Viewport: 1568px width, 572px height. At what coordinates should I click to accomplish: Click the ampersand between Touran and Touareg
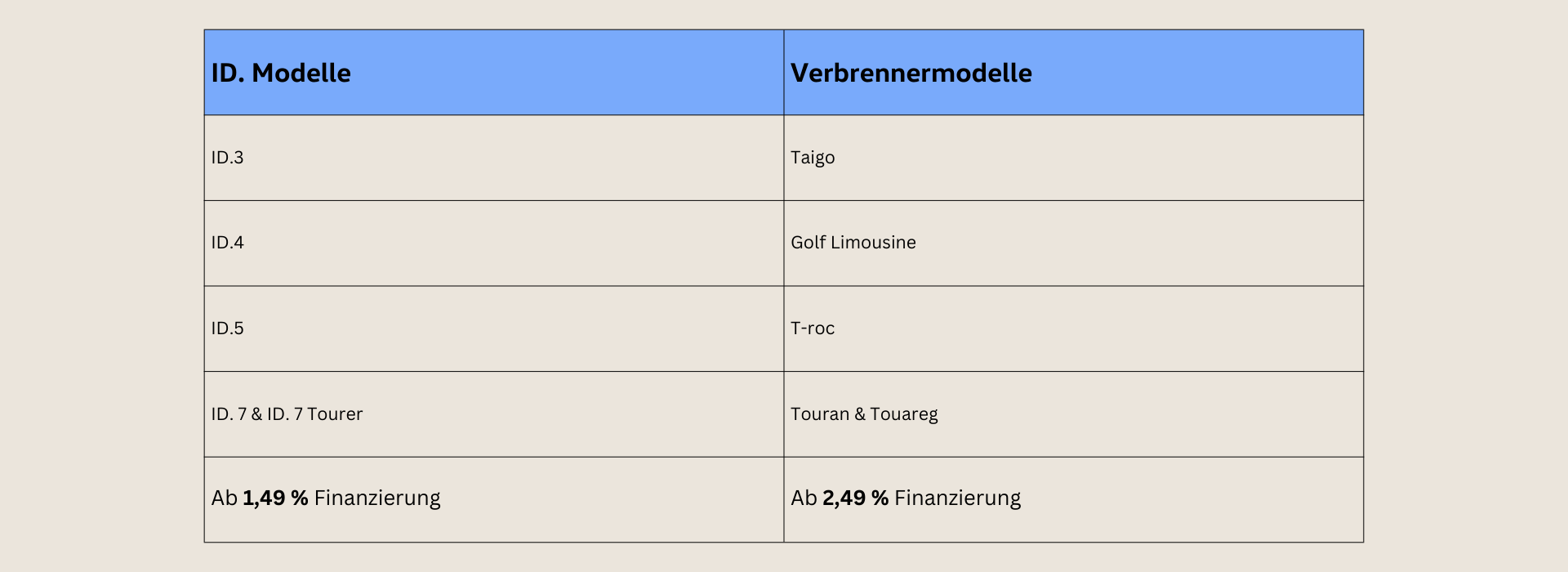860,414
